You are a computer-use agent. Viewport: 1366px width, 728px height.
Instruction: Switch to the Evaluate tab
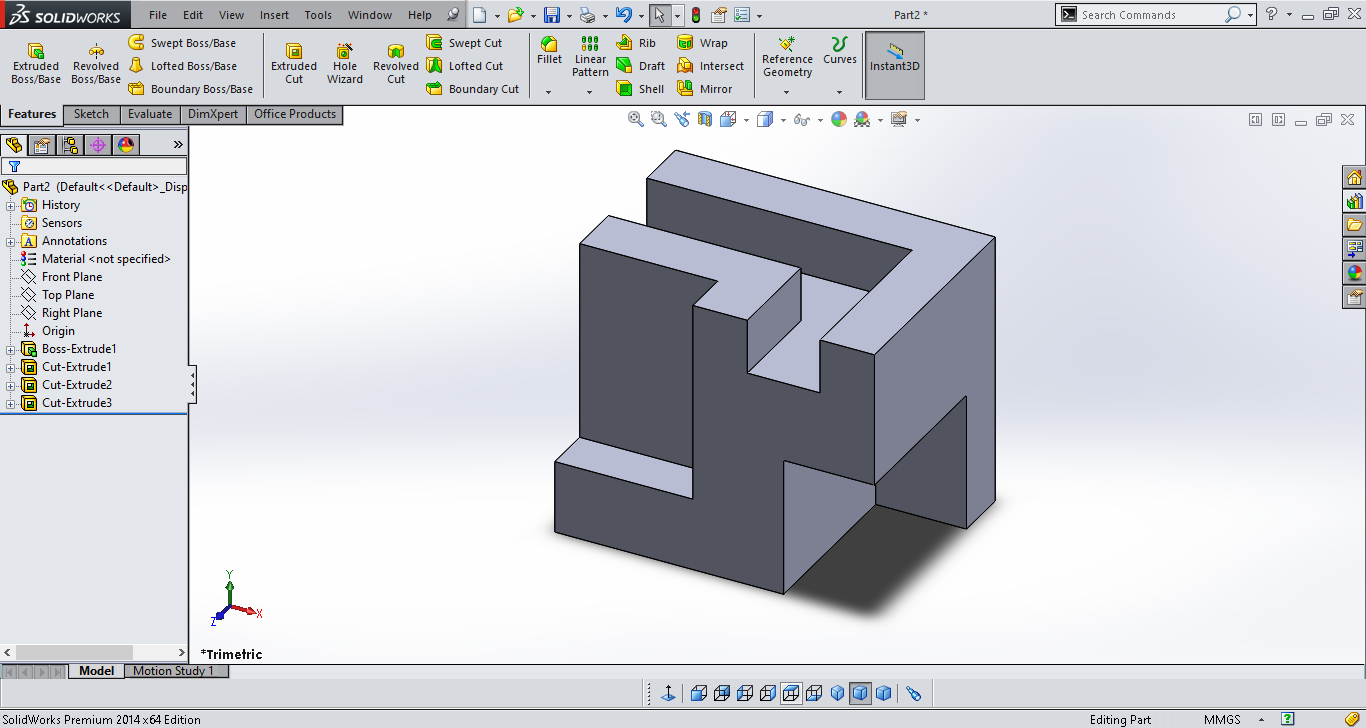tap(150, 114)
